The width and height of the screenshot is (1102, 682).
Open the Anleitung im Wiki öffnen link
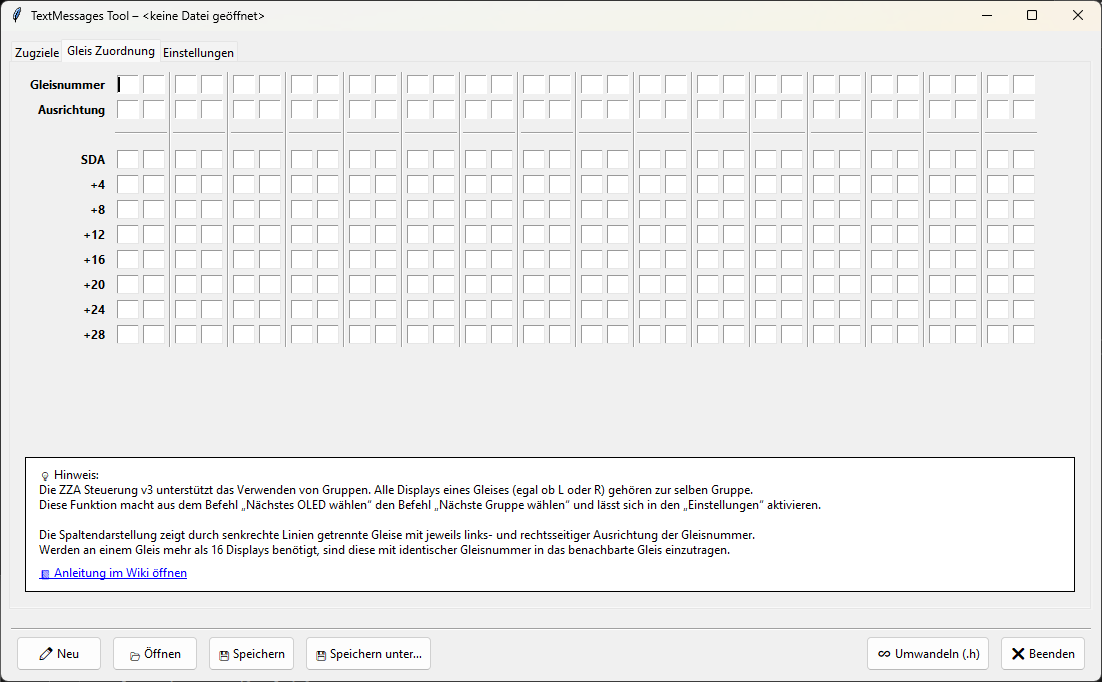click(x=120, y=573)
